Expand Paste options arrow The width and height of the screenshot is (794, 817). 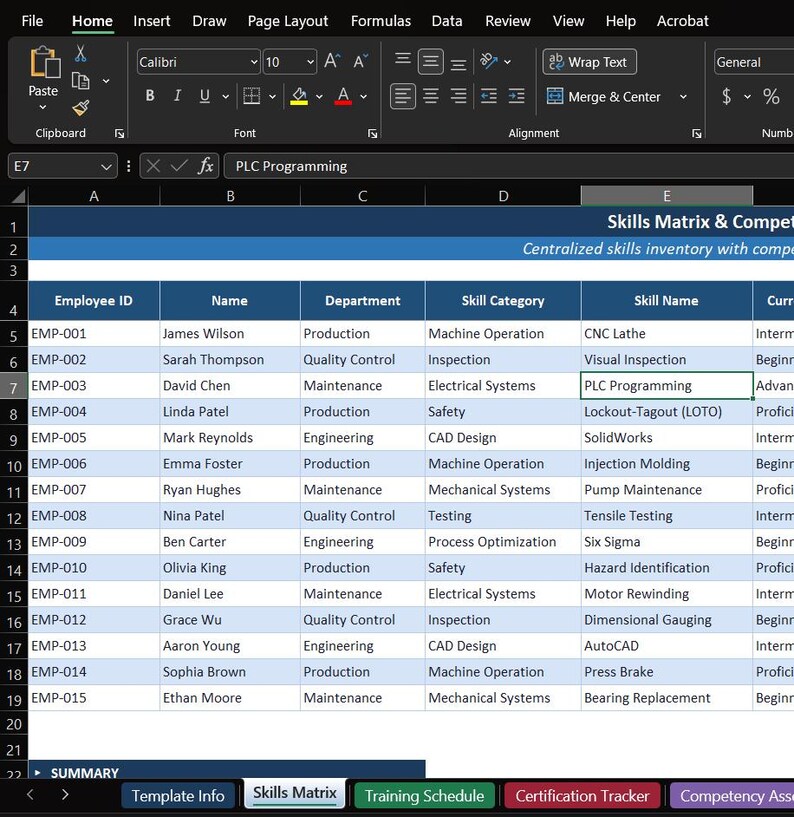click(43, 107)
